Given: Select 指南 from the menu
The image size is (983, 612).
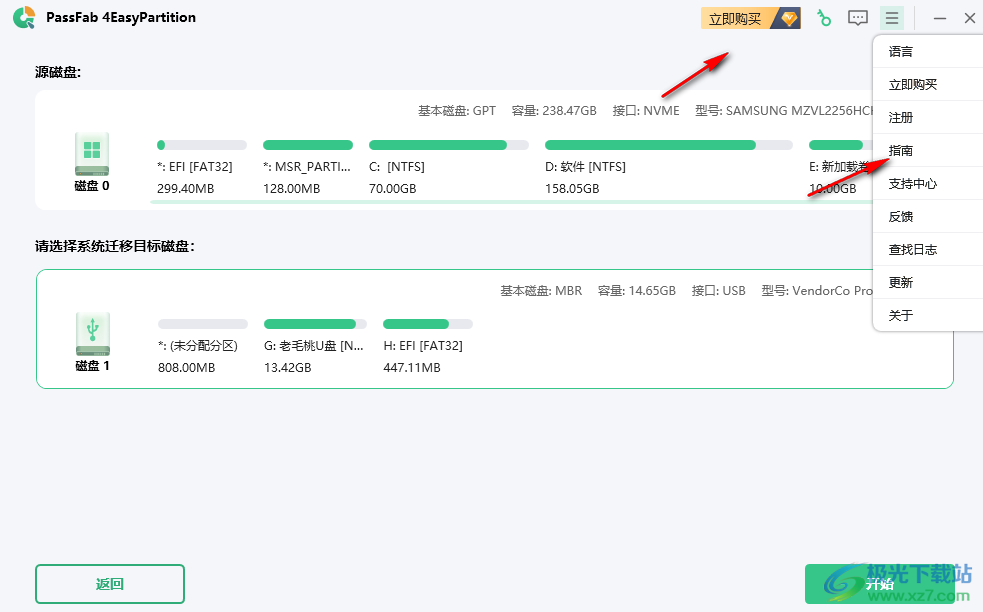Looking at the screenshot, I should tap(900, 149).
